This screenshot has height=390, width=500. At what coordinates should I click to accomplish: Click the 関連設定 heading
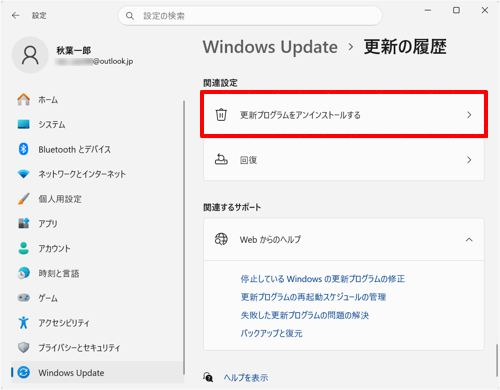pos(220,83)
